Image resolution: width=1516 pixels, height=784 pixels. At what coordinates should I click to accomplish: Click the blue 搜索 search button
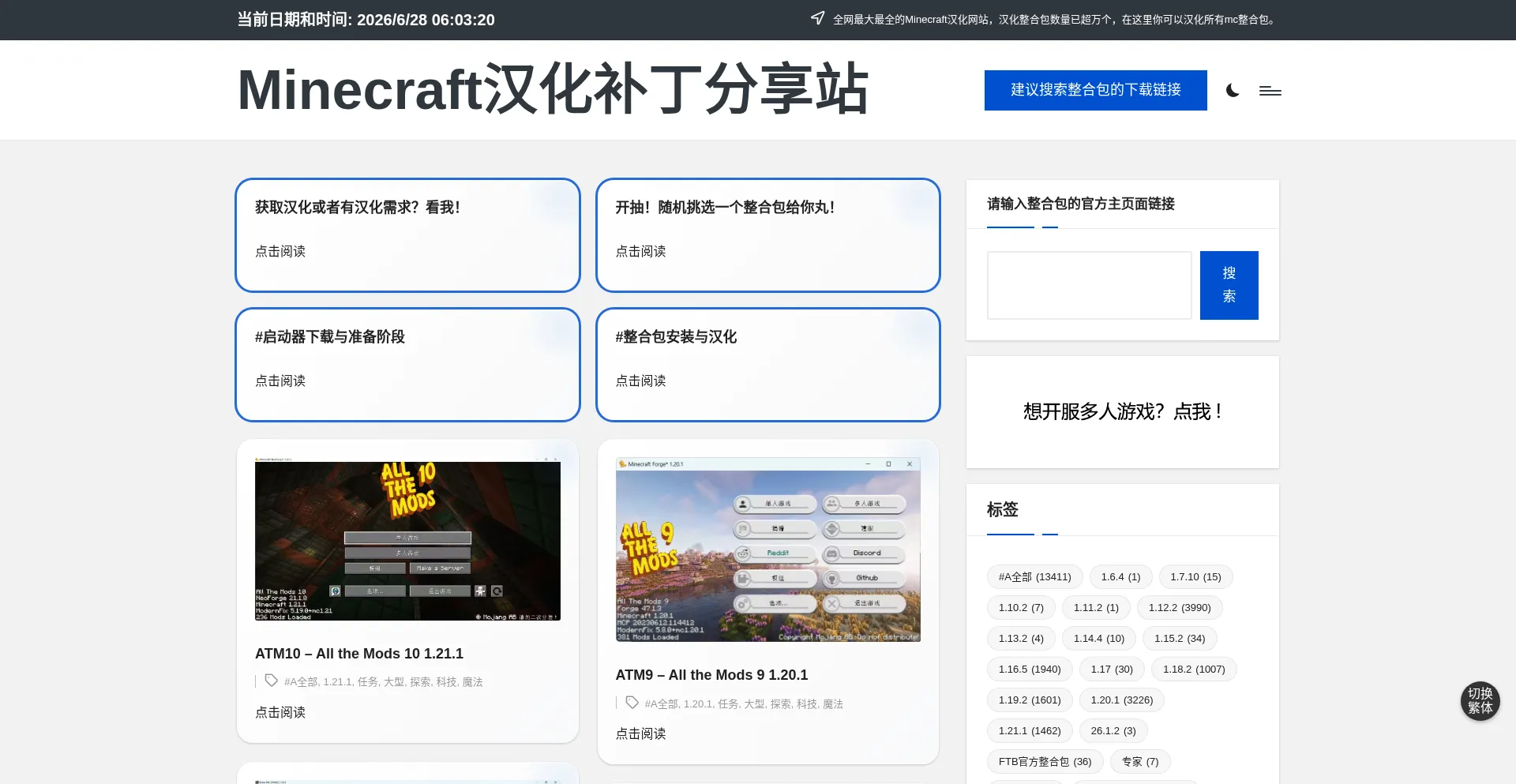coord(1229,285)
